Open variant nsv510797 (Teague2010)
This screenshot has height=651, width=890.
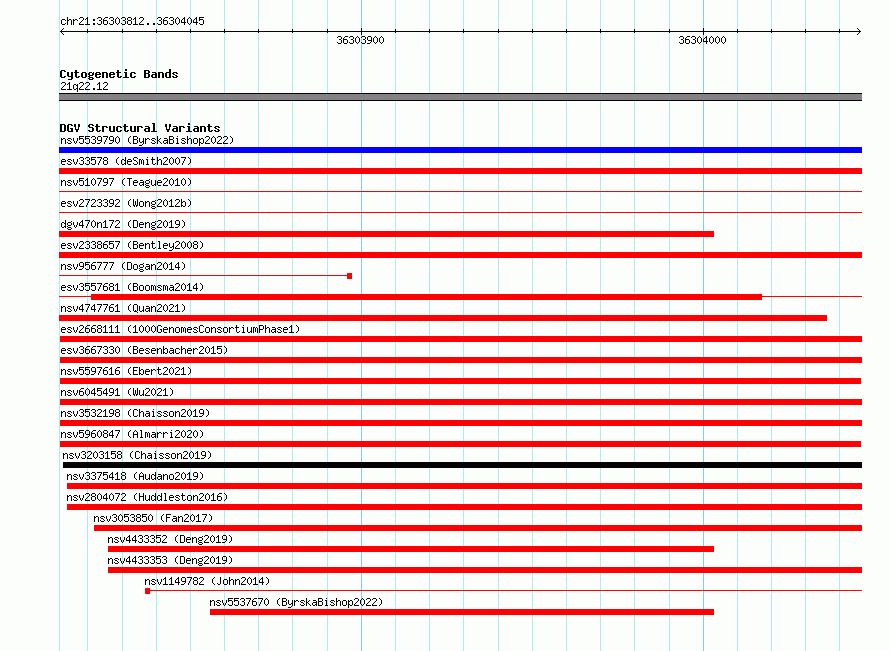click(126, 182)
